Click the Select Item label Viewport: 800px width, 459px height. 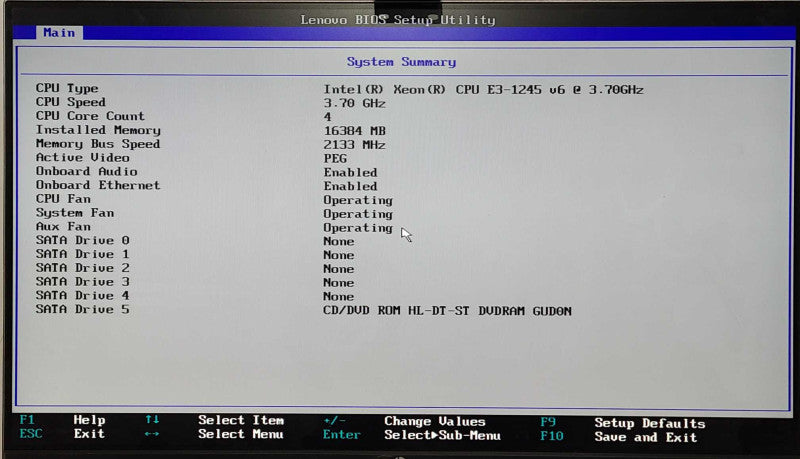241,420
